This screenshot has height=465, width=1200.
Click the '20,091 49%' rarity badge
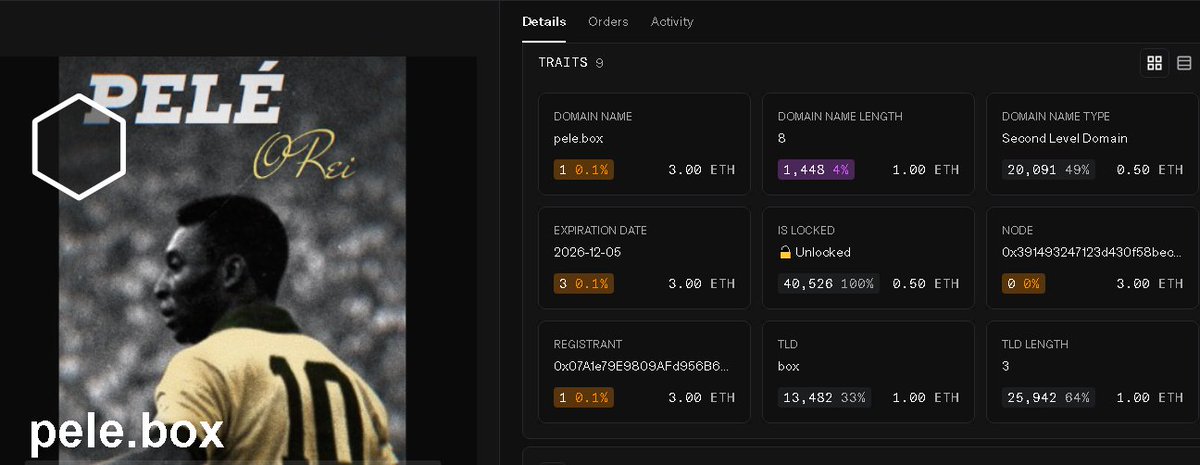coord(1048,170)
